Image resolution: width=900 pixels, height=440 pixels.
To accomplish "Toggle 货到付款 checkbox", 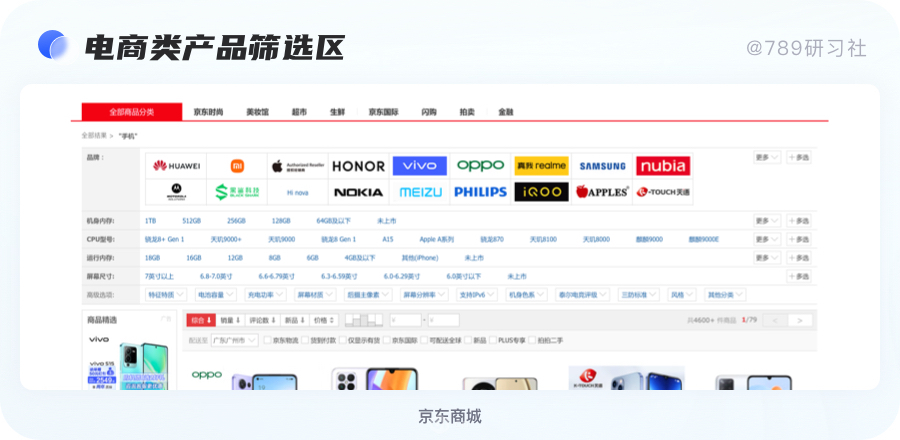I will point(305,340).
